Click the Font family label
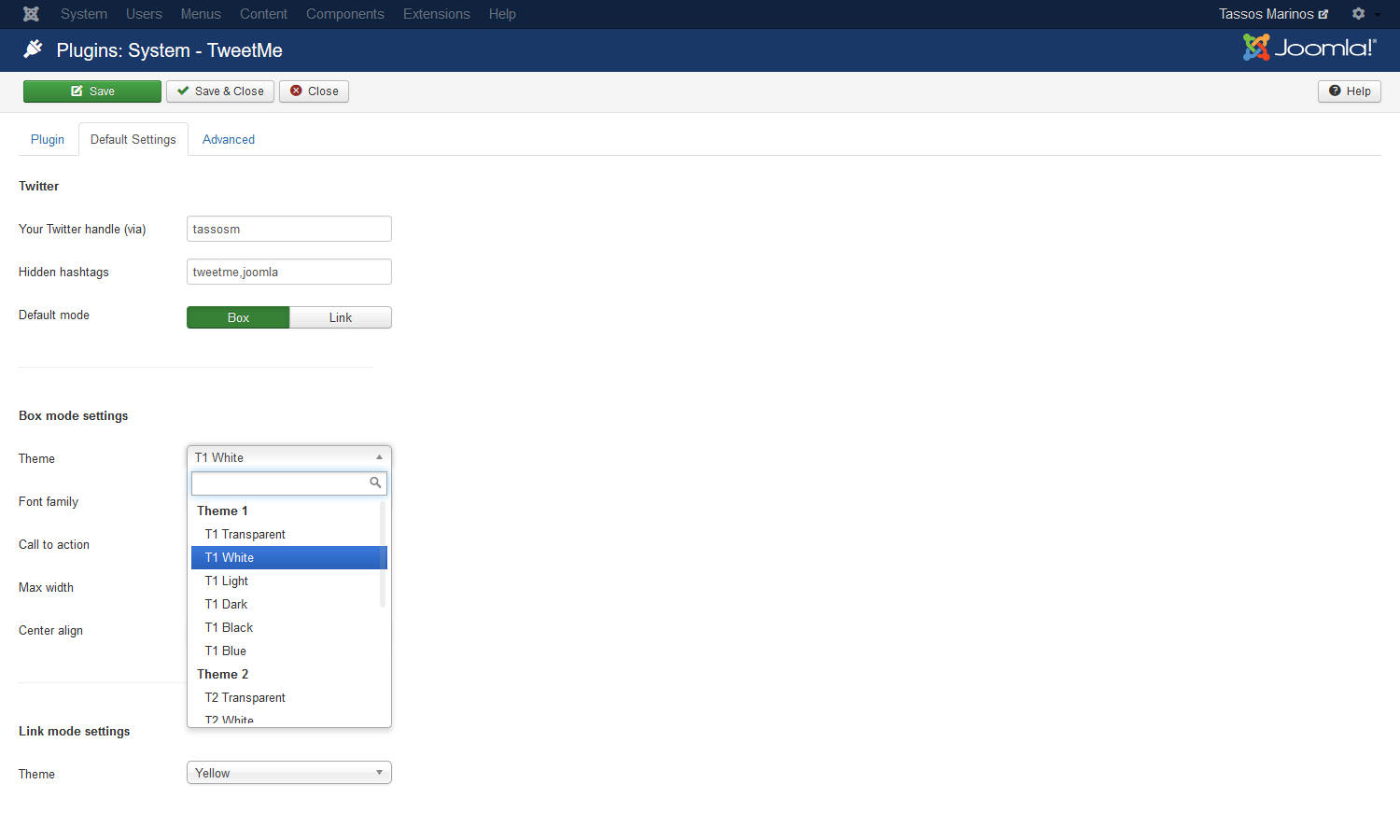1400x840 pixels. point(49,501)
